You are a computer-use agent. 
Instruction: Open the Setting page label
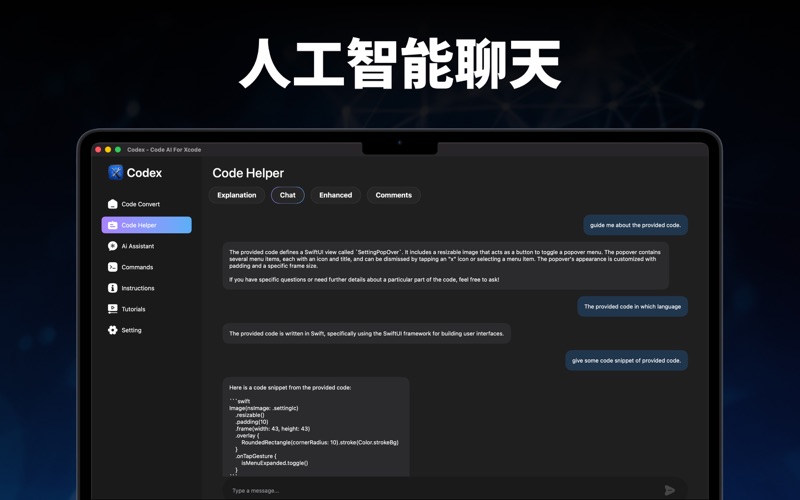point(131,330)
